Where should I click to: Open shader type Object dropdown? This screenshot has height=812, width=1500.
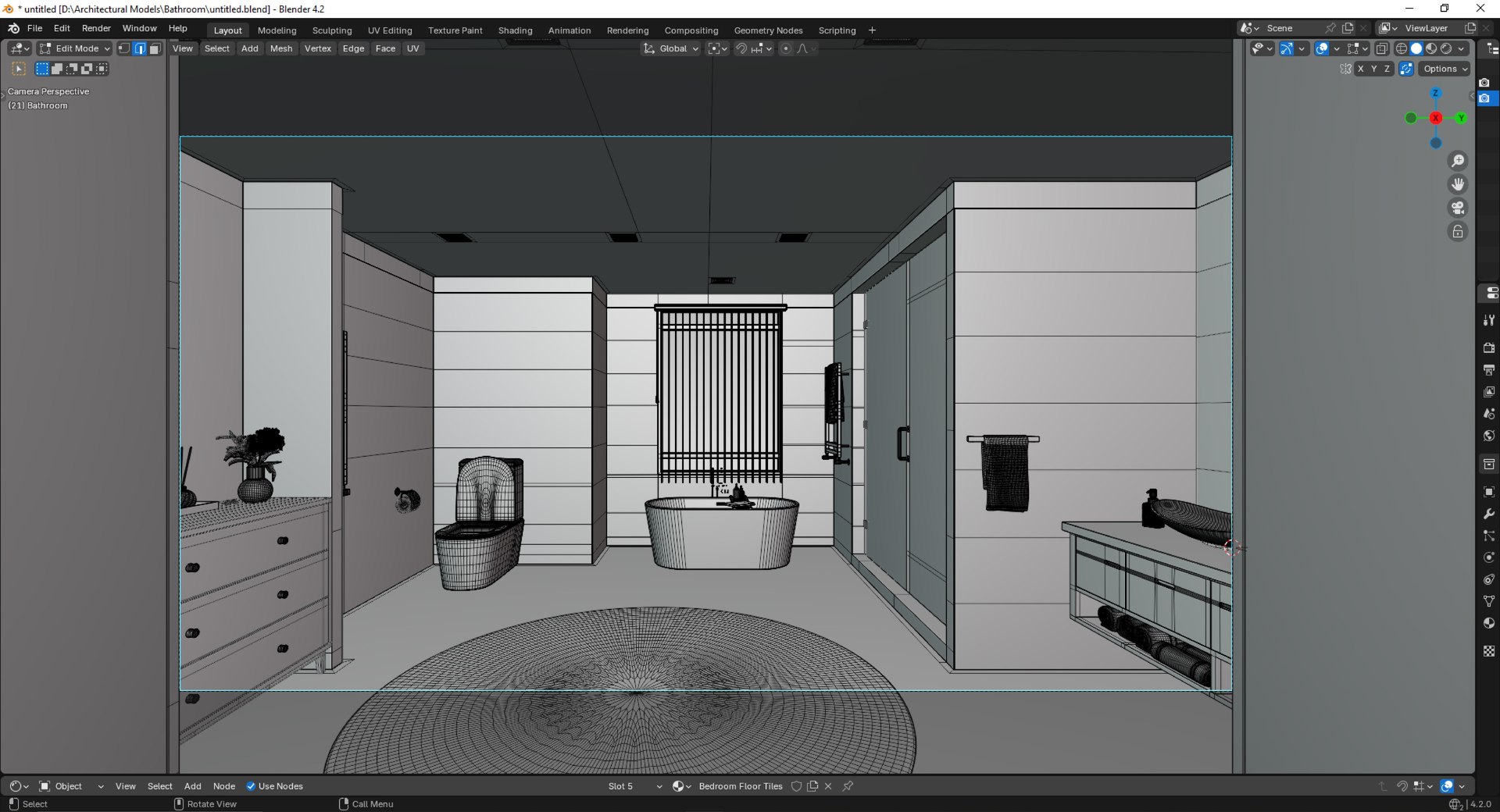[71, 786]
